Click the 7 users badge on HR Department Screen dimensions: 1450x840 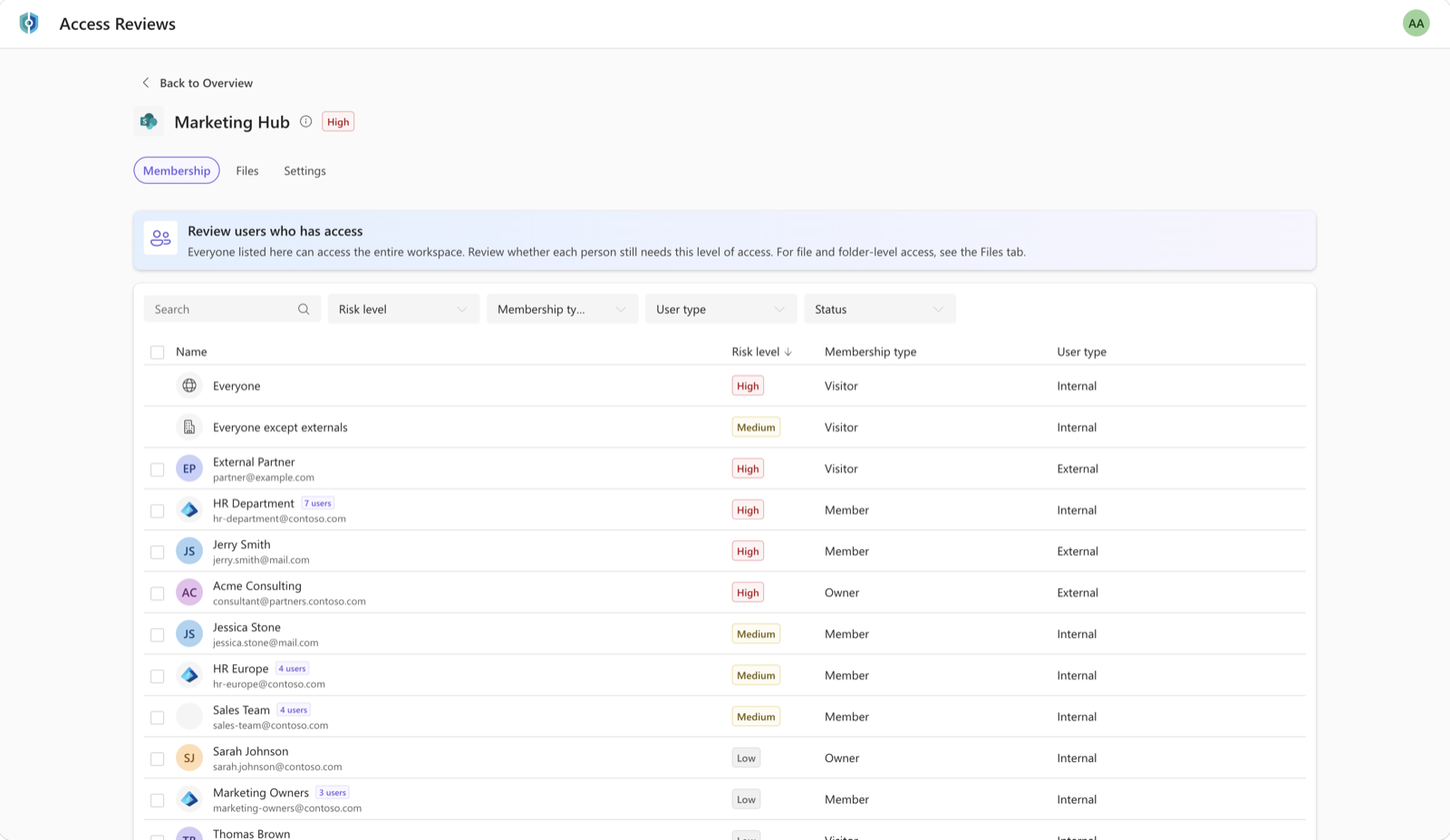coord(318,503)
